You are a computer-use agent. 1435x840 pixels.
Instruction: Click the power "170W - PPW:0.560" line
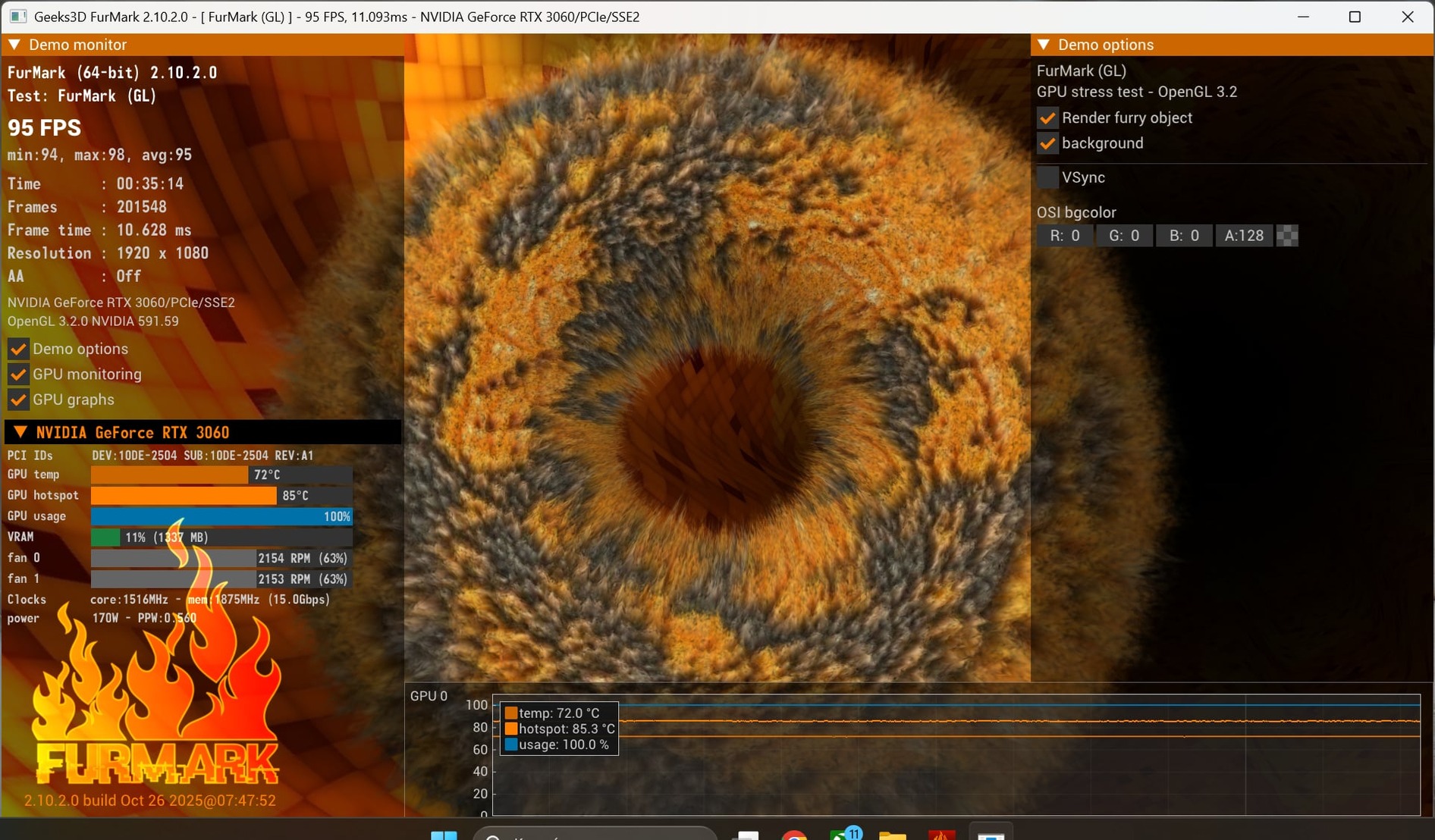point(144,619)
